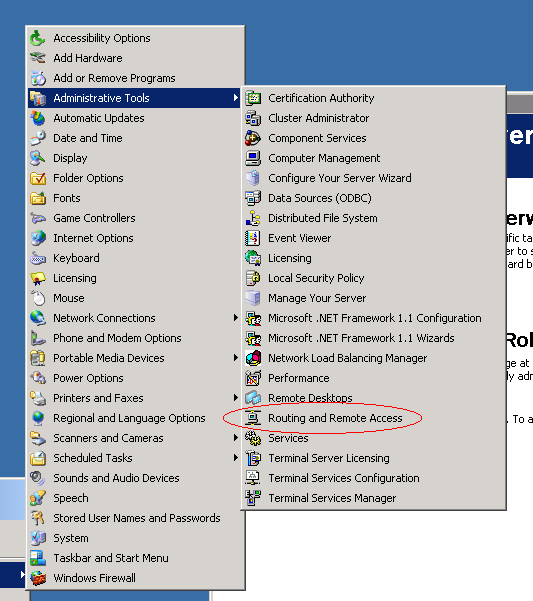Screen dimensions: 533x601
Task: Expand Printers and Faxes submenu arrow
Action: point(236,397)
